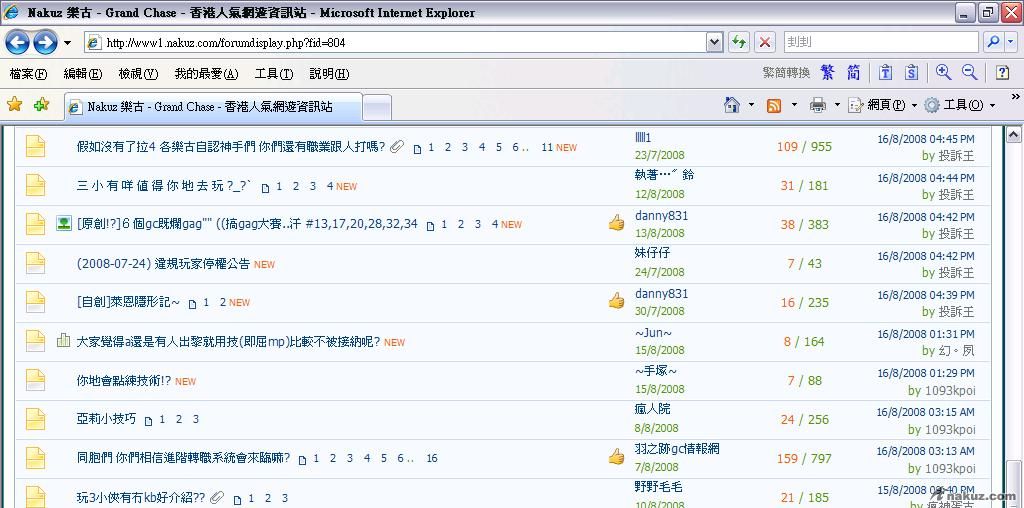
Task: Click the Zoom in magnifier icon
Action: tap(943, 73)
